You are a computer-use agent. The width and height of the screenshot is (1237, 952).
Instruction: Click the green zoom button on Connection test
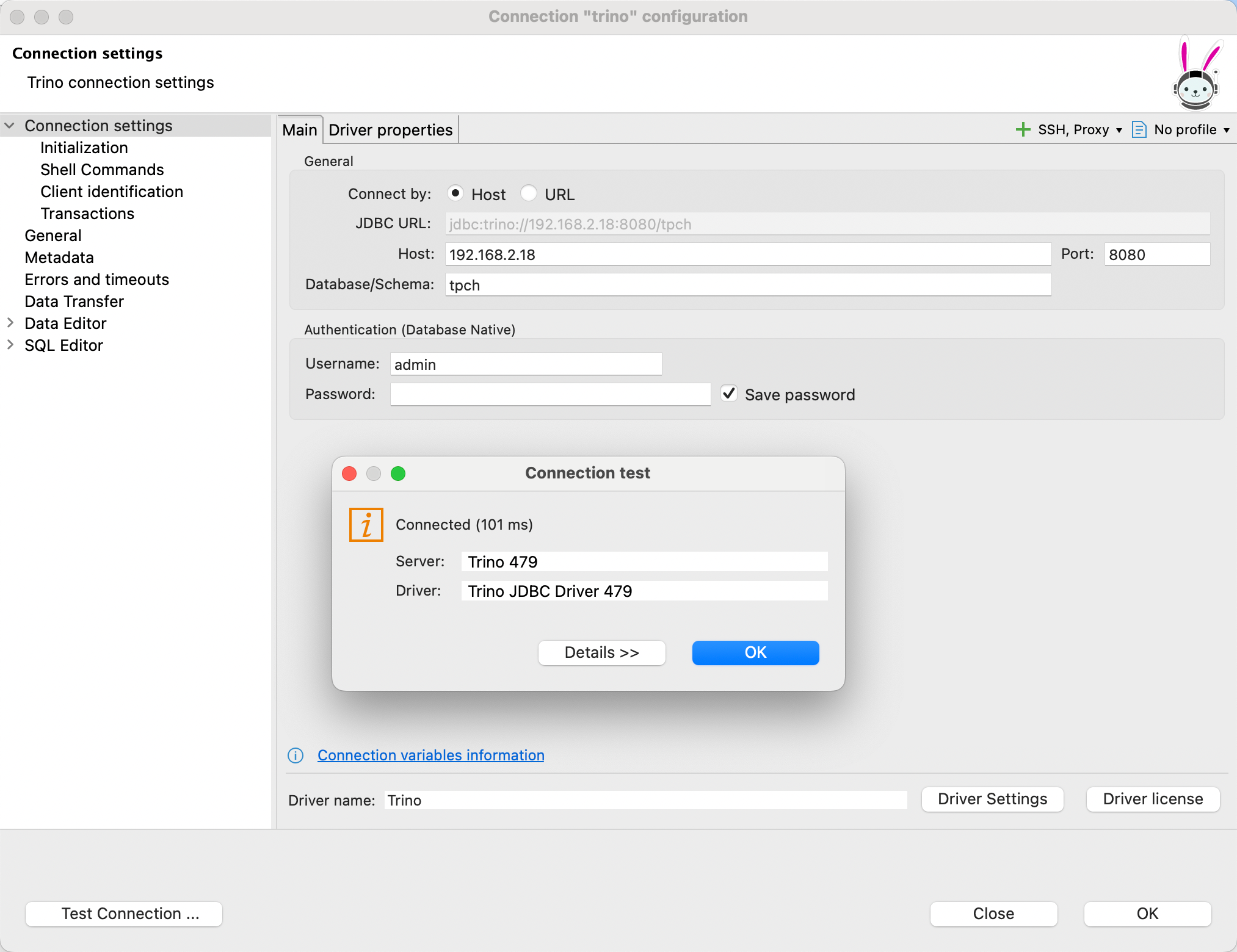pos(398,474)
